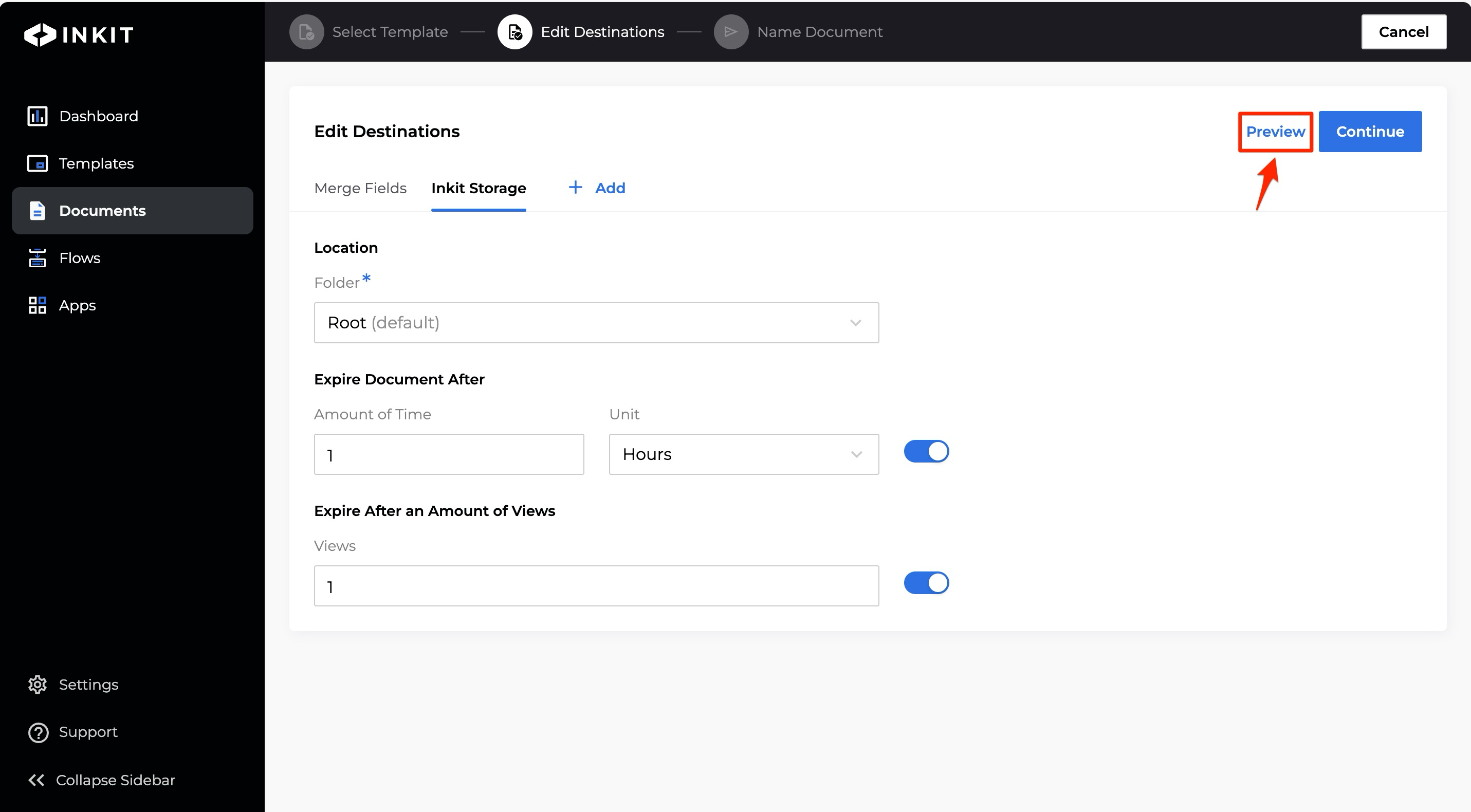Disable the Expire After Views toggle
Viewport: 1471px width, 812px height.
point(926,583)
